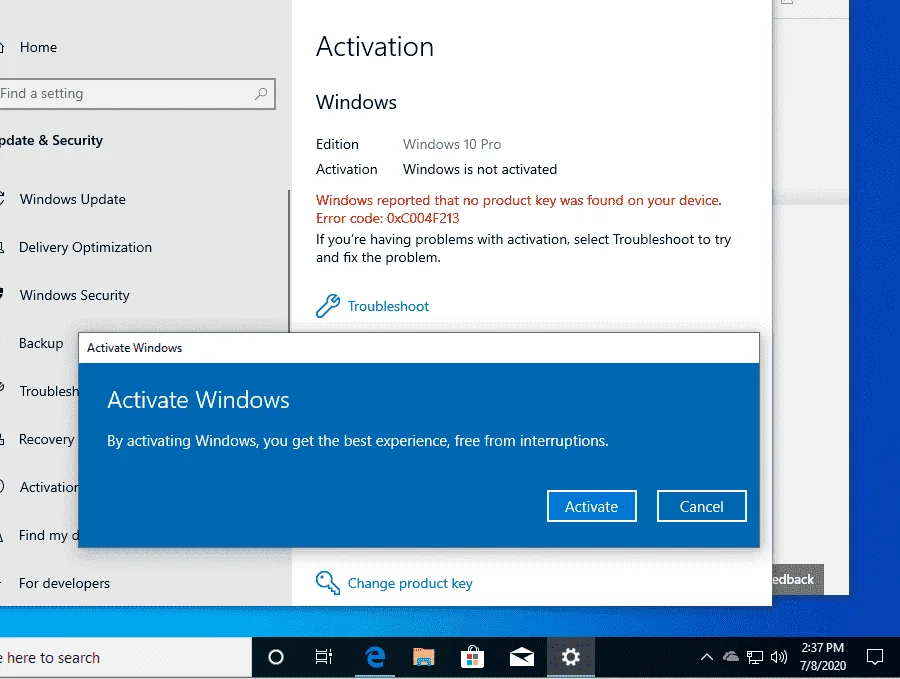Select Activation in the settings sidebar

(49, 487)
